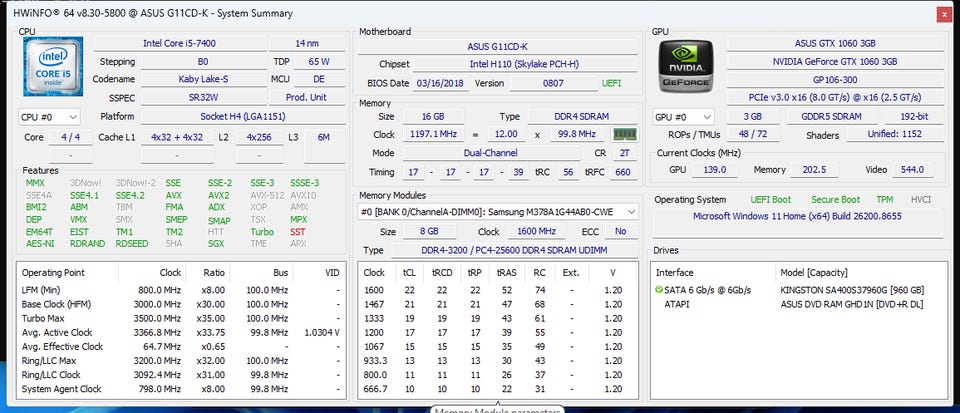960x413 pixels.
Task: Click the Kaby Lake-S codename field
Action: pyautogui.click(x=204, y=79)
